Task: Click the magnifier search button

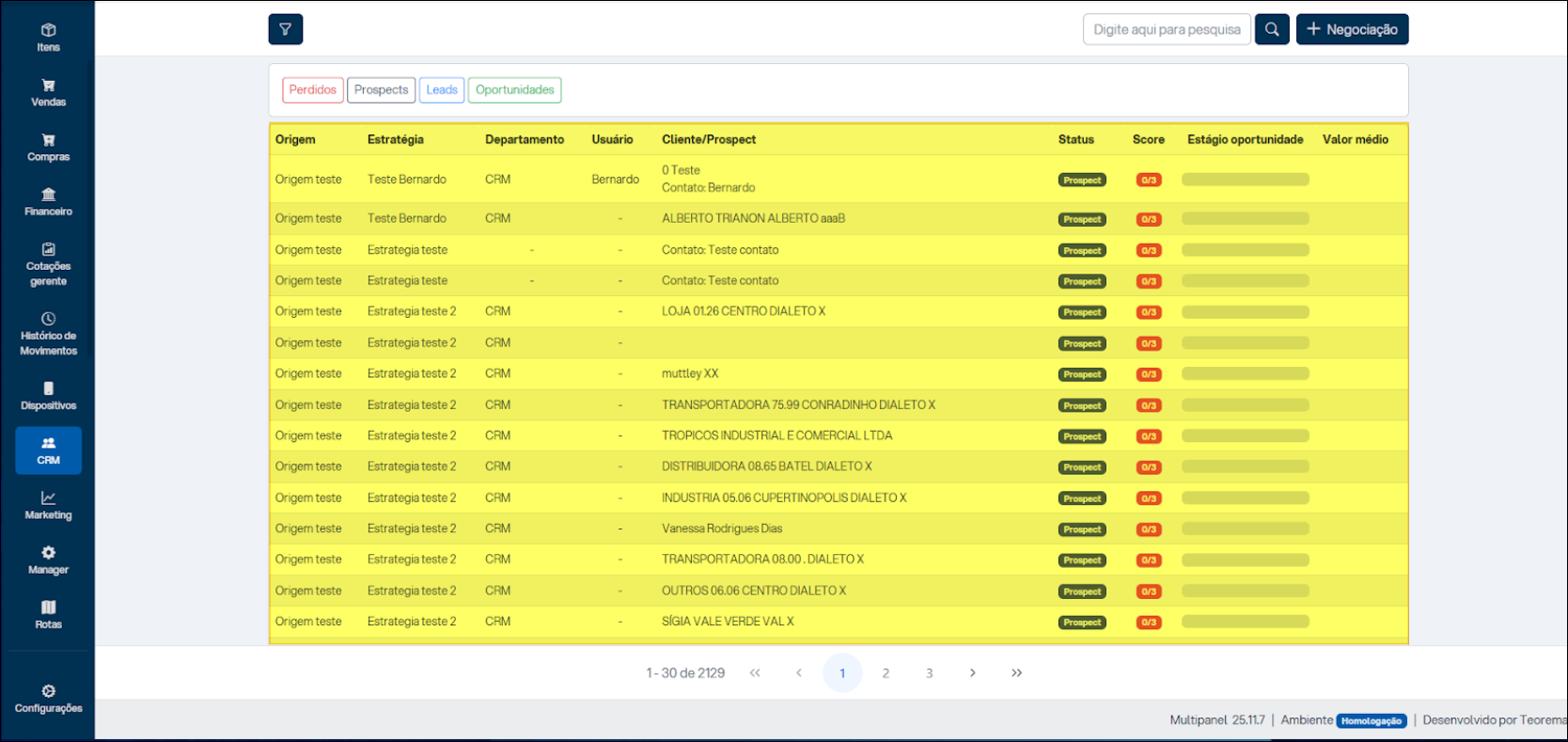Action: [1271, 29]
